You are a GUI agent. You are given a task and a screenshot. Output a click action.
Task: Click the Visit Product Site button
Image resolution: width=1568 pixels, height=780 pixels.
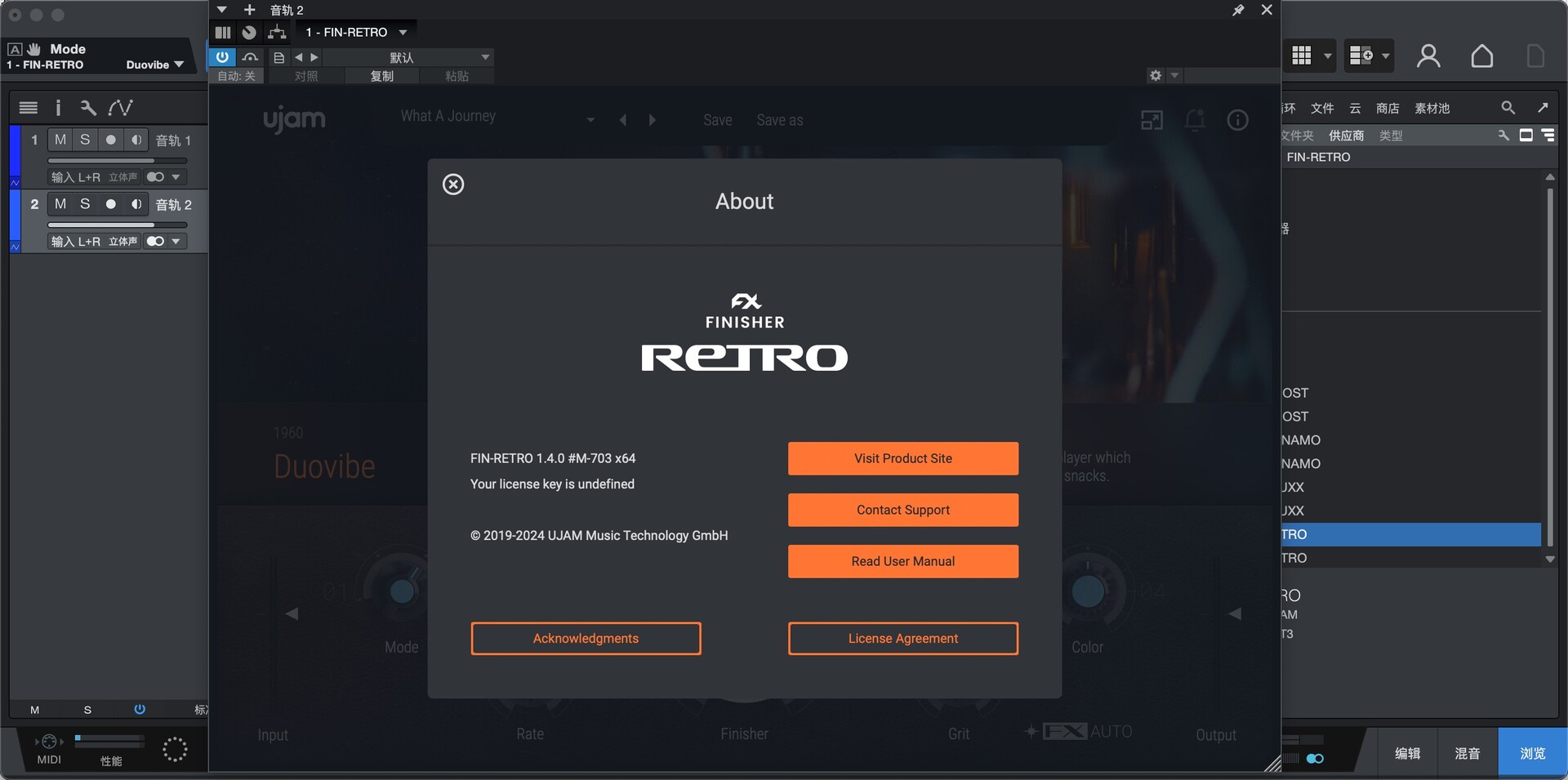[903, 458]
